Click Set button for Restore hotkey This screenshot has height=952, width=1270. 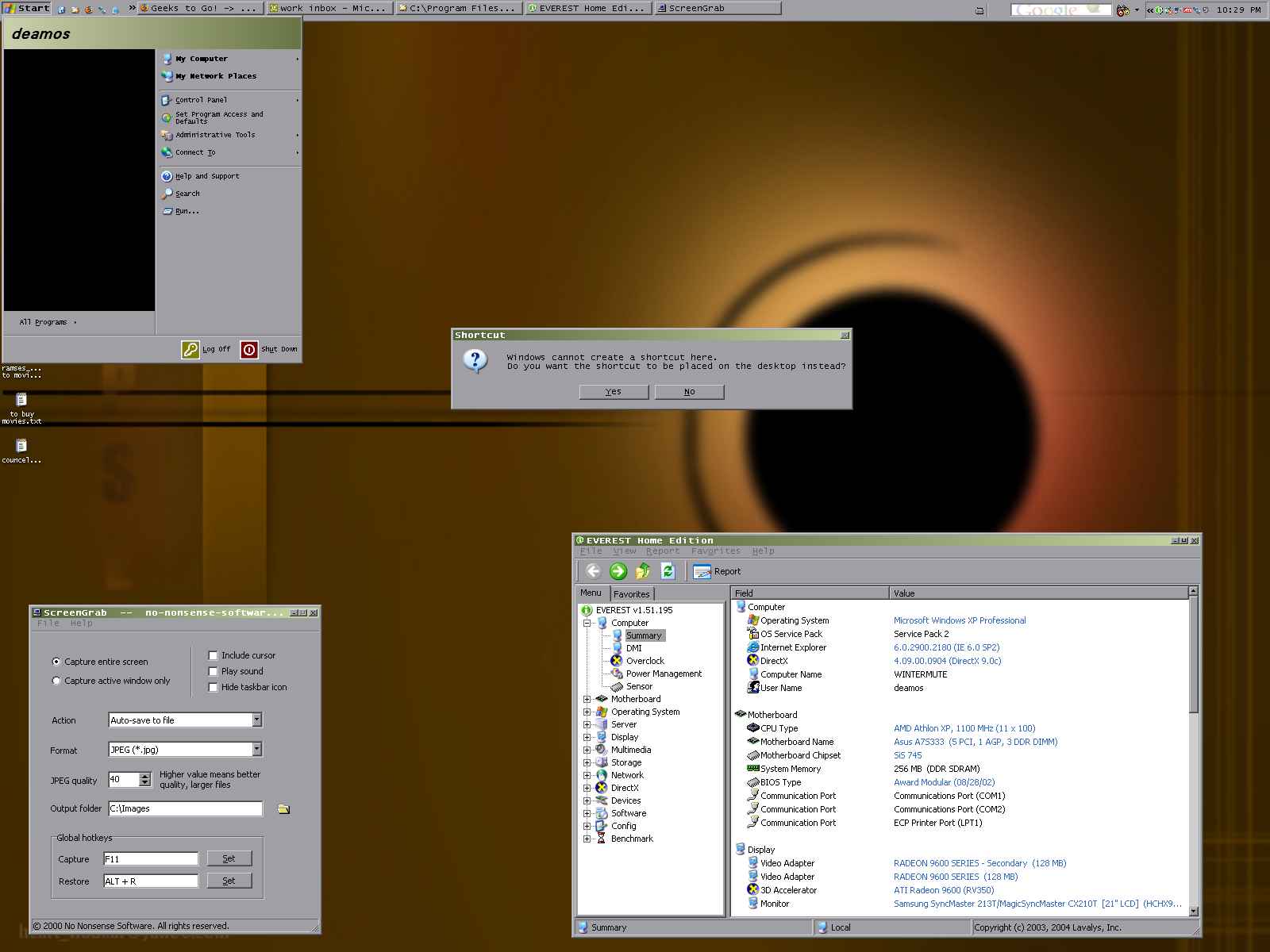[229, 881]
